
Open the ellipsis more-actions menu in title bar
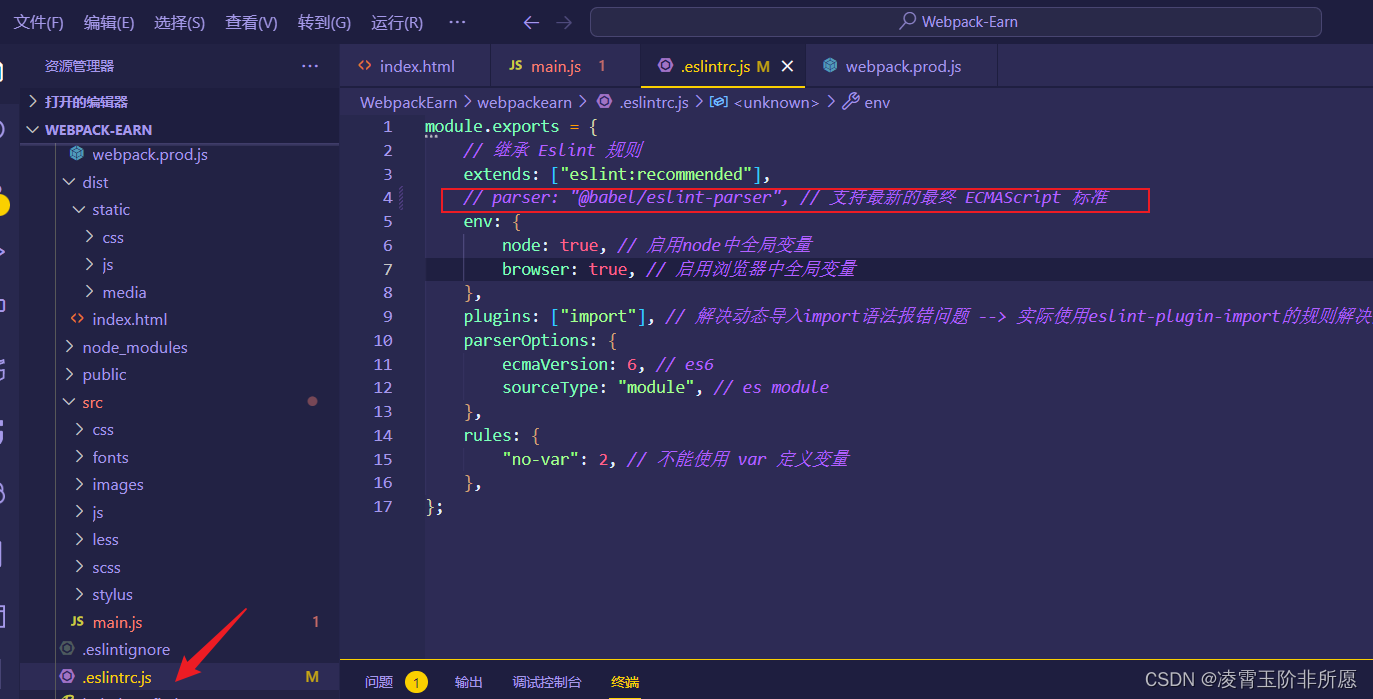point(457,21)
